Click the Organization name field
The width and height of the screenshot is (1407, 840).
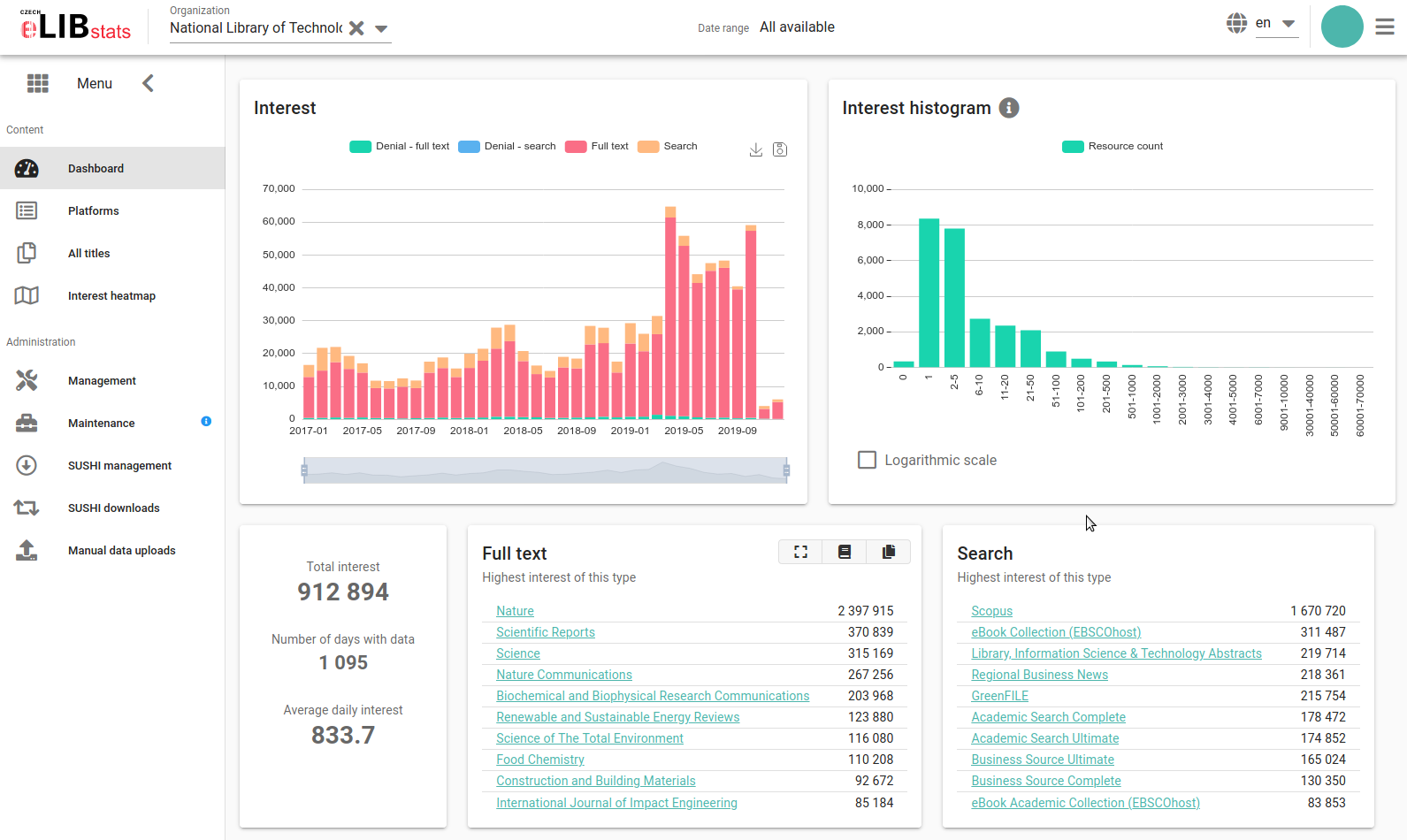coord(256,27)
